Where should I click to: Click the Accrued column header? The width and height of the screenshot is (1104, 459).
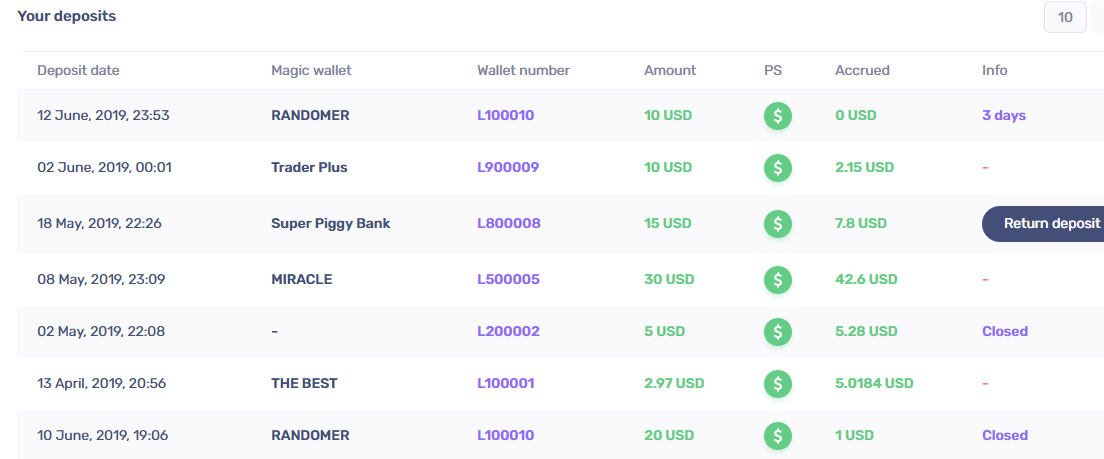pos(862,70)
